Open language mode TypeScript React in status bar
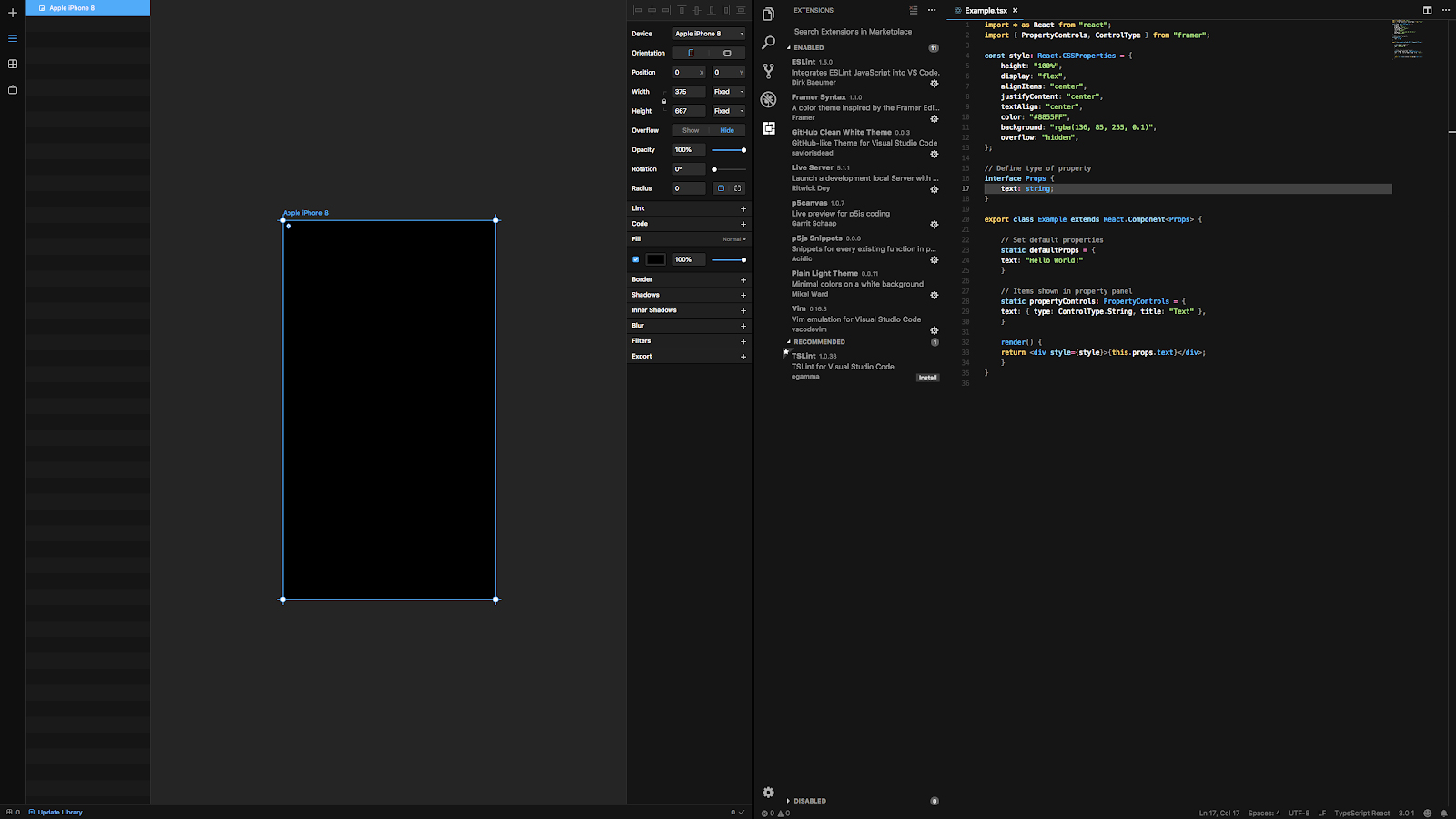This screenshot has width=1456, height=819. click(1361, 814)
